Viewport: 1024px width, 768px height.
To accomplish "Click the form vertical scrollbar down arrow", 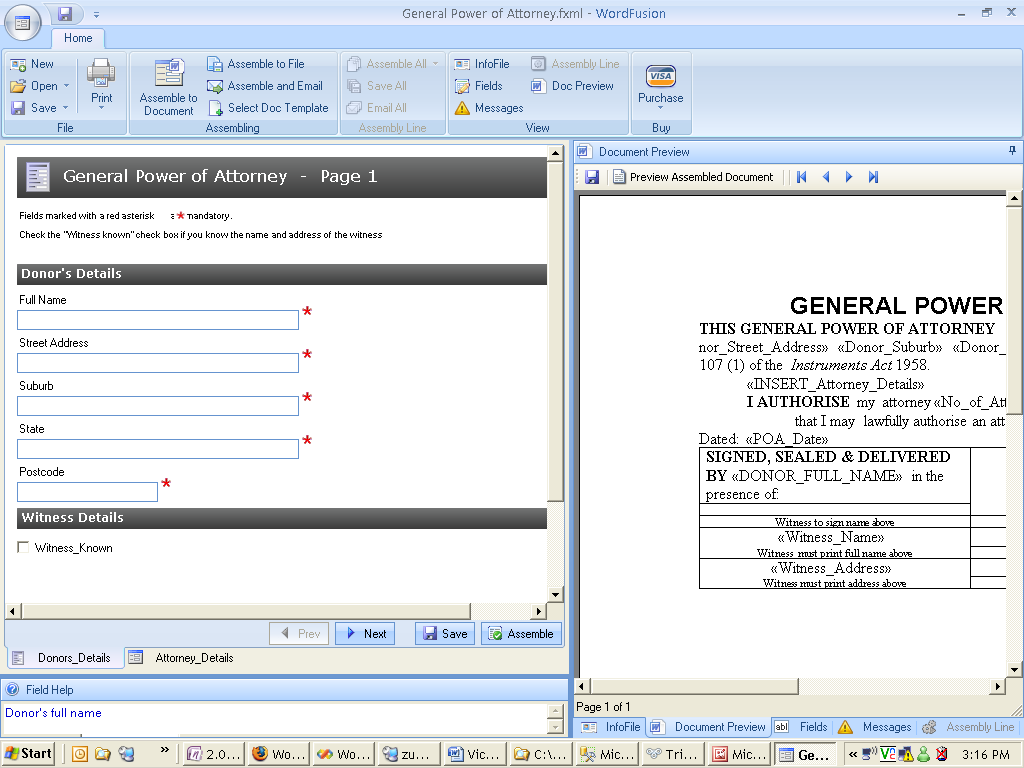I will point(555,594).
